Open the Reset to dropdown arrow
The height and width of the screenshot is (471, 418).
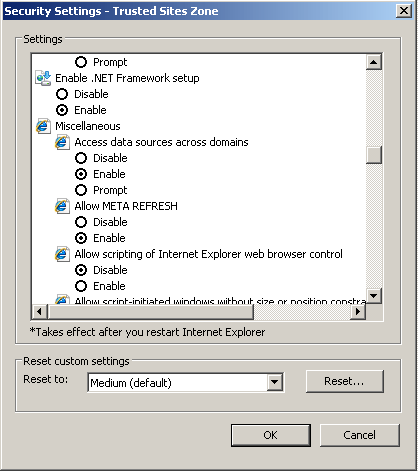[x=275, y=382]
